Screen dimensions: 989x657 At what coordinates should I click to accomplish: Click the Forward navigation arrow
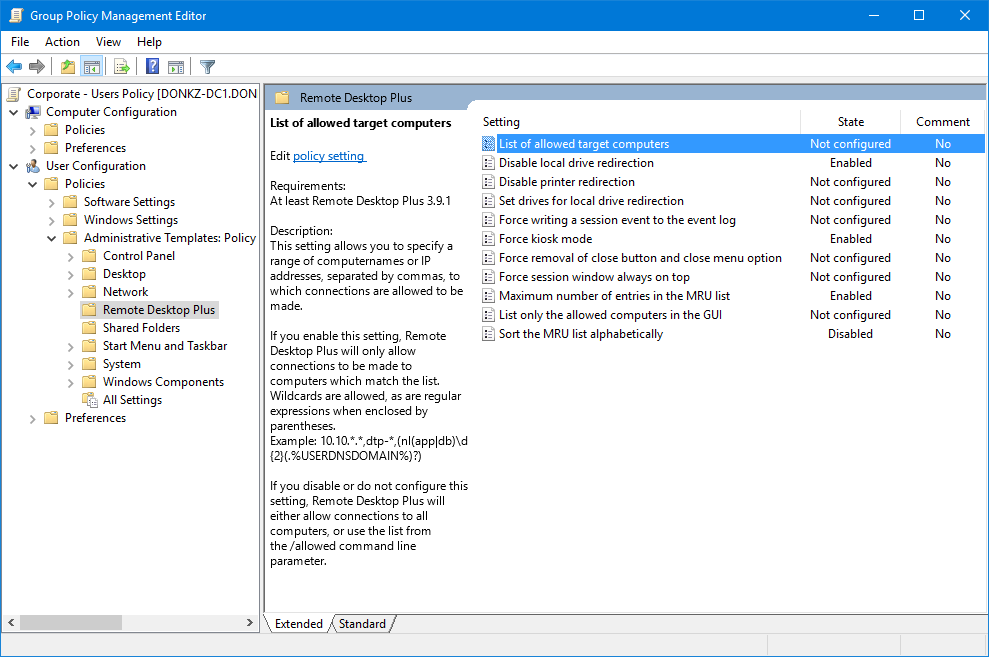click(37, 66)
